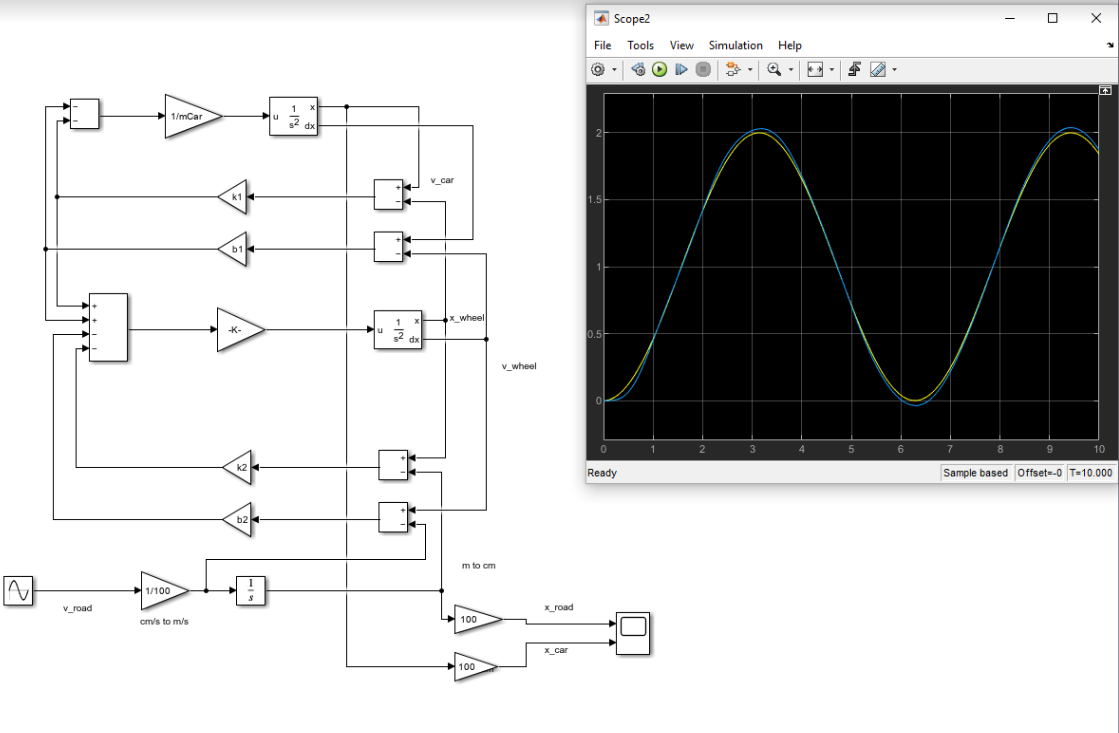Select the Cursor Measurements ruler icon
1119x733 pixels.
(877, 69)
